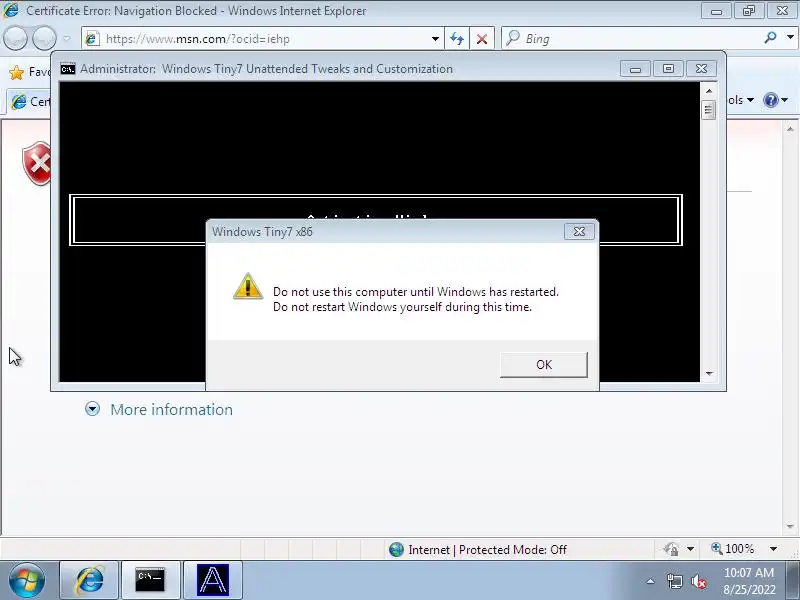Close the Administrator console window
The height and width of the screenshot is (600, 800).
pos(702,69)
